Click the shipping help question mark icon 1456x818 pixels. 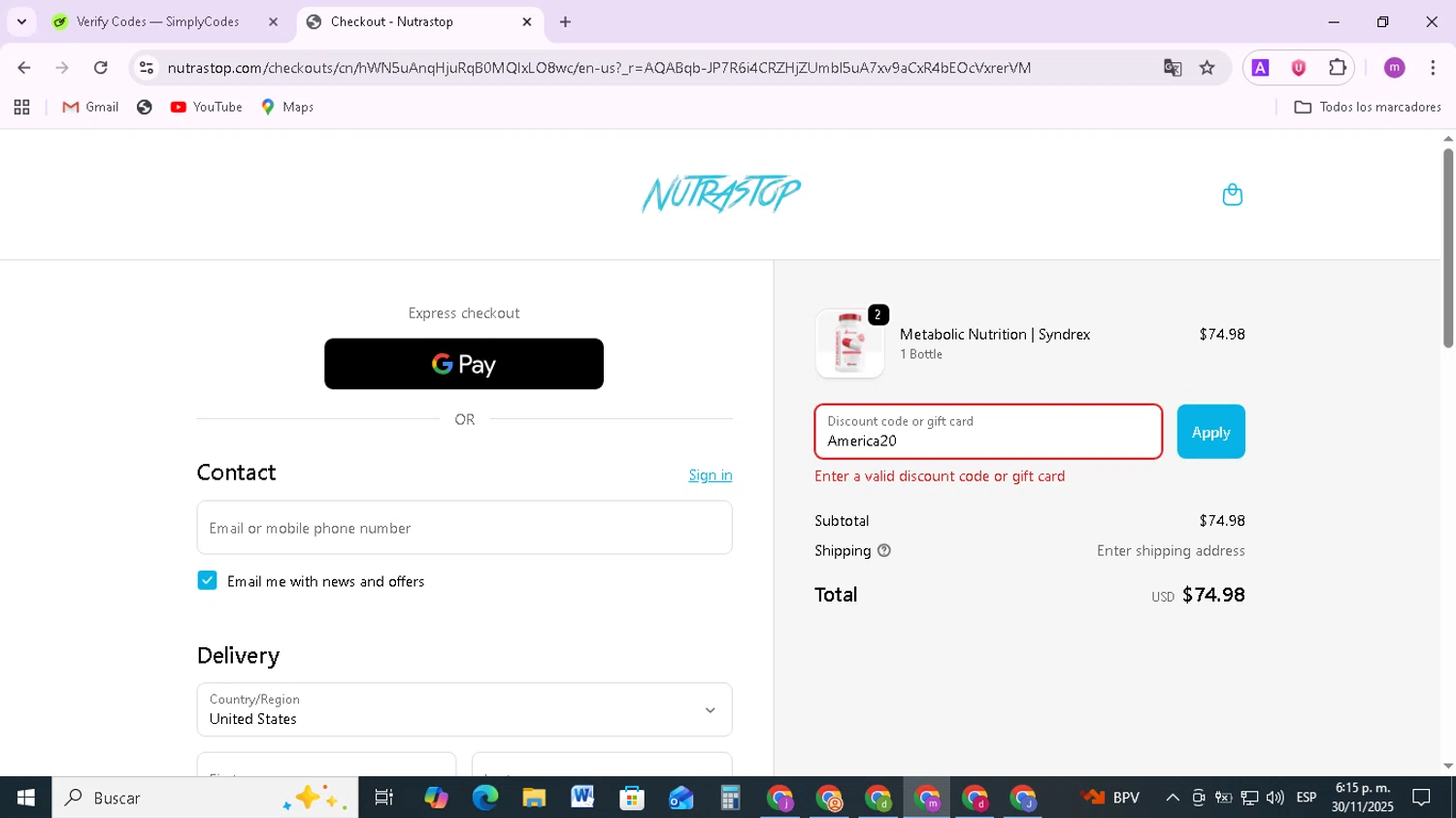884,550
